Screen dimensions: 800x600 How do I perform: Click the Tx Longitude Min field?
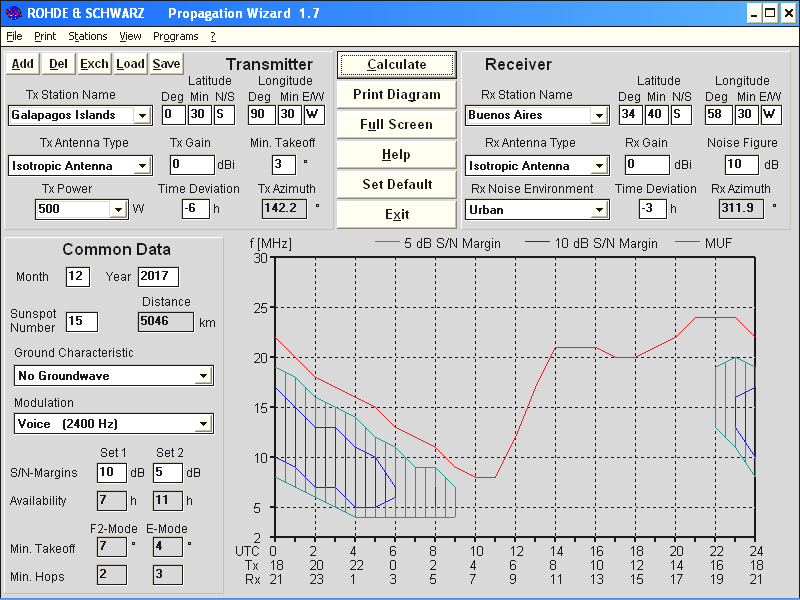coord(289,115)
